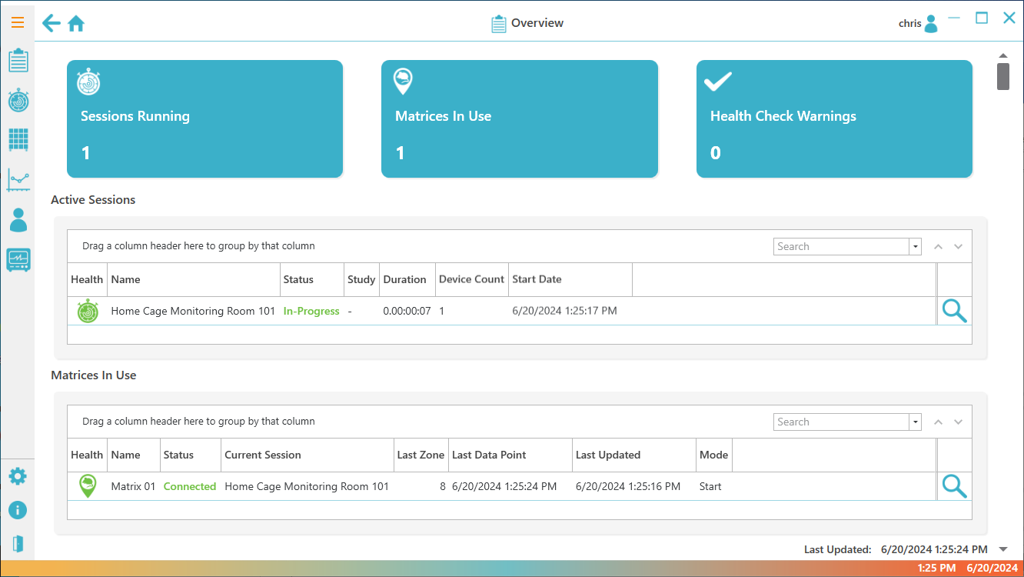Open the users icon in the sidebar
This screenshot has height=577, width=1024.
click(x=18, y=220)
